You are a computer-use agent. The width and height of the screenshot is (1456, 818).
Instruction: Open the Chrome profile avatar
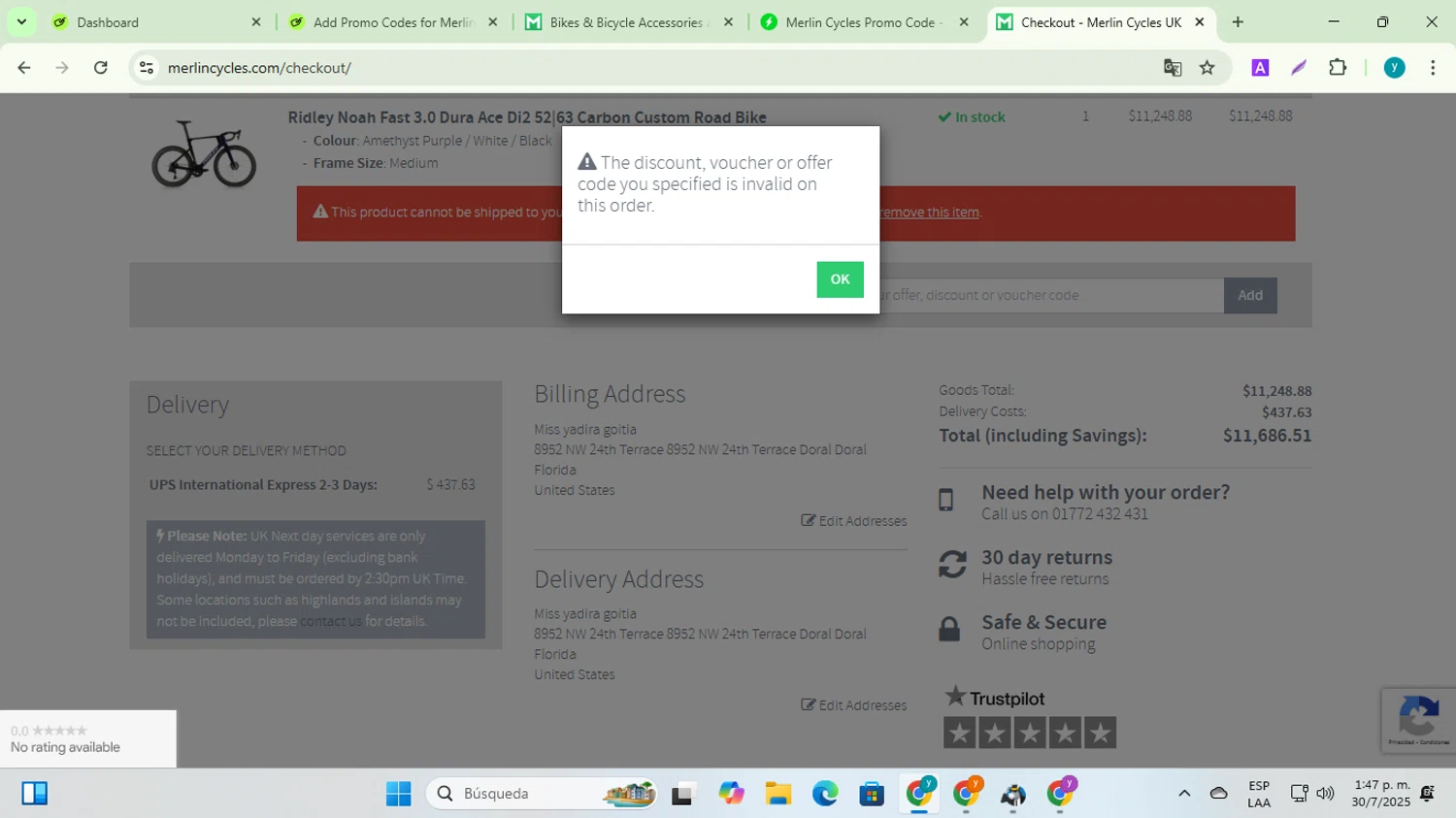tap(1395, 68)
